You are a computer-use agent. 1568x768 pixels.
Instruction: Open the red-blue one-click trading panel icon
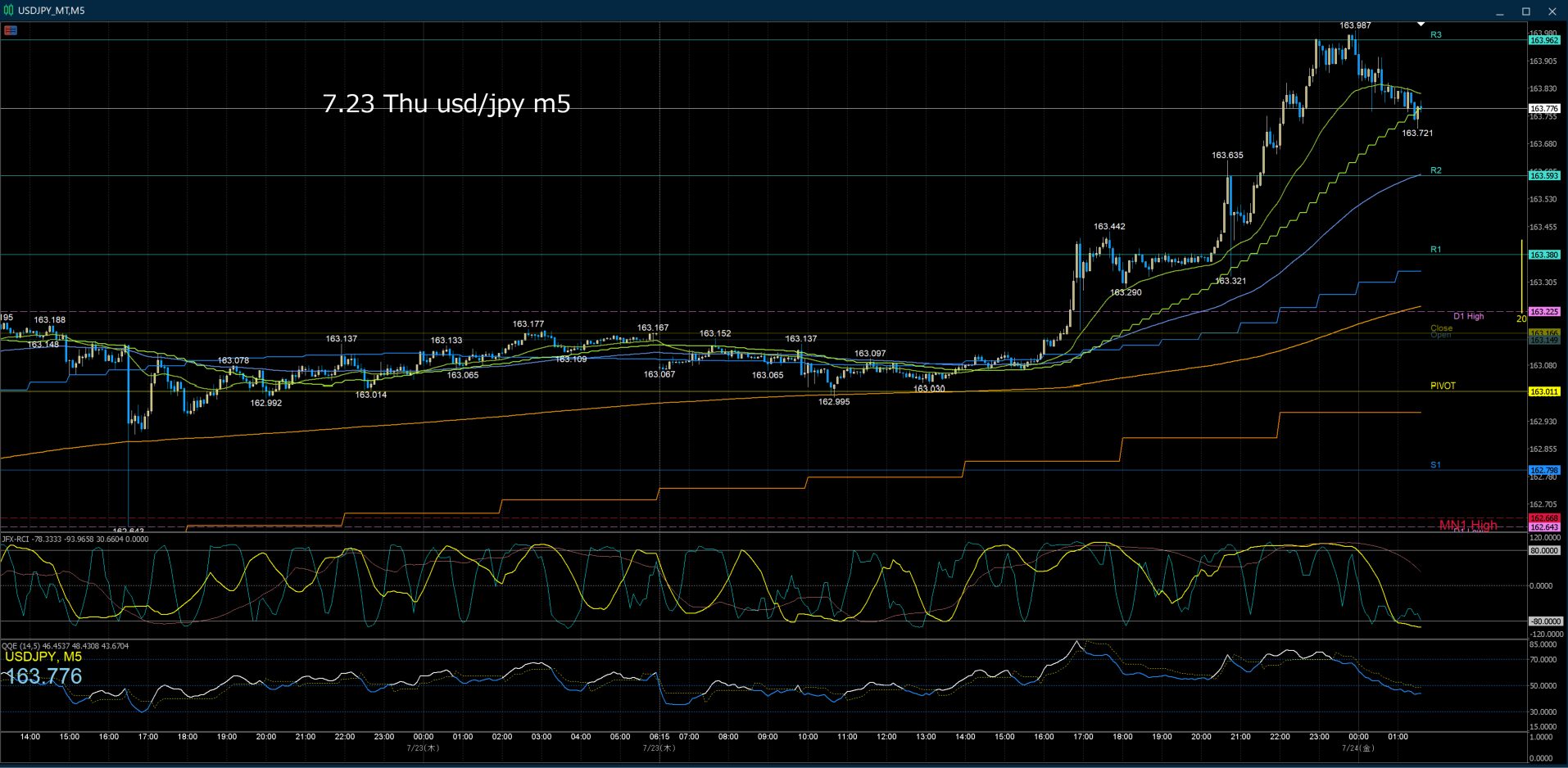pos(11,30)
